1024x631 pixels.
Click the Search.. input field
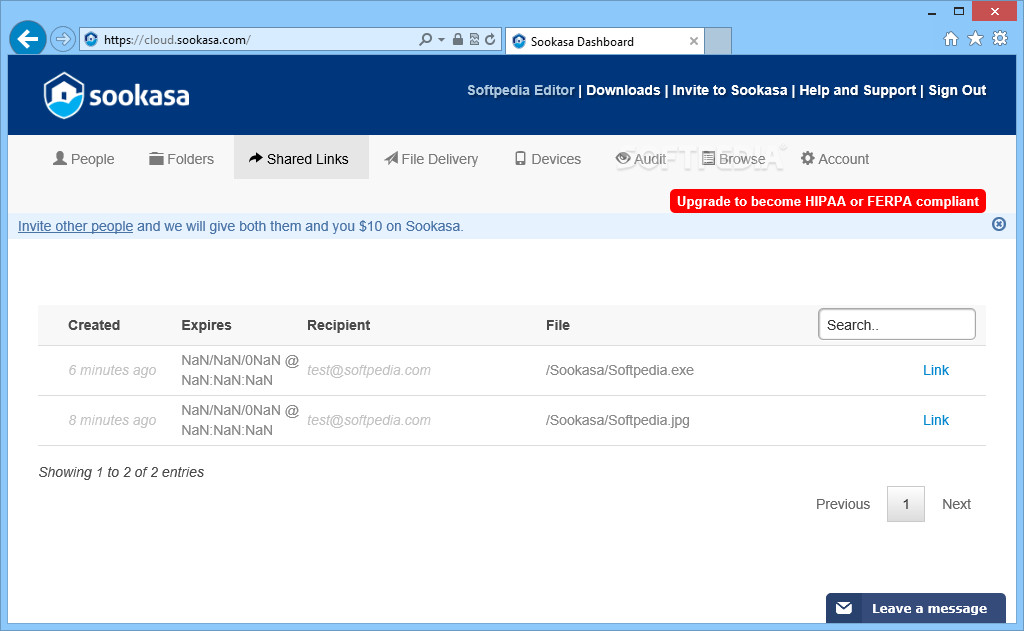pos(897,324)
